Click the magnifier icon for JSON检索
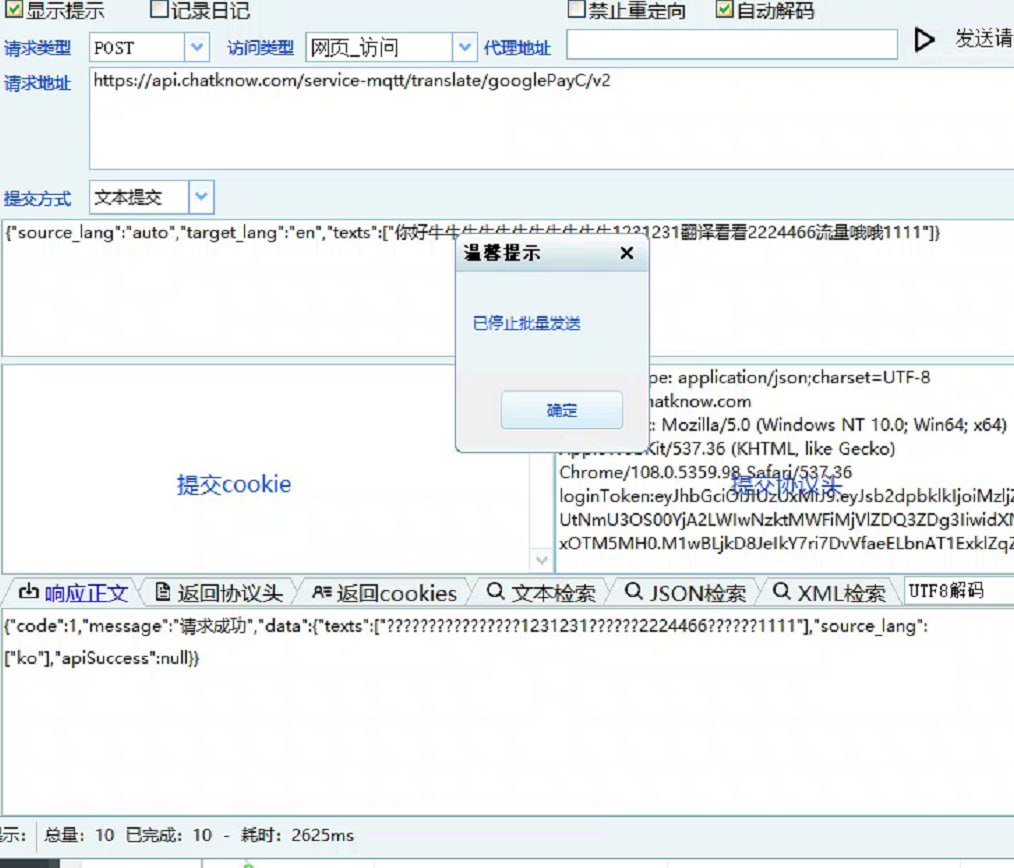 633,592
